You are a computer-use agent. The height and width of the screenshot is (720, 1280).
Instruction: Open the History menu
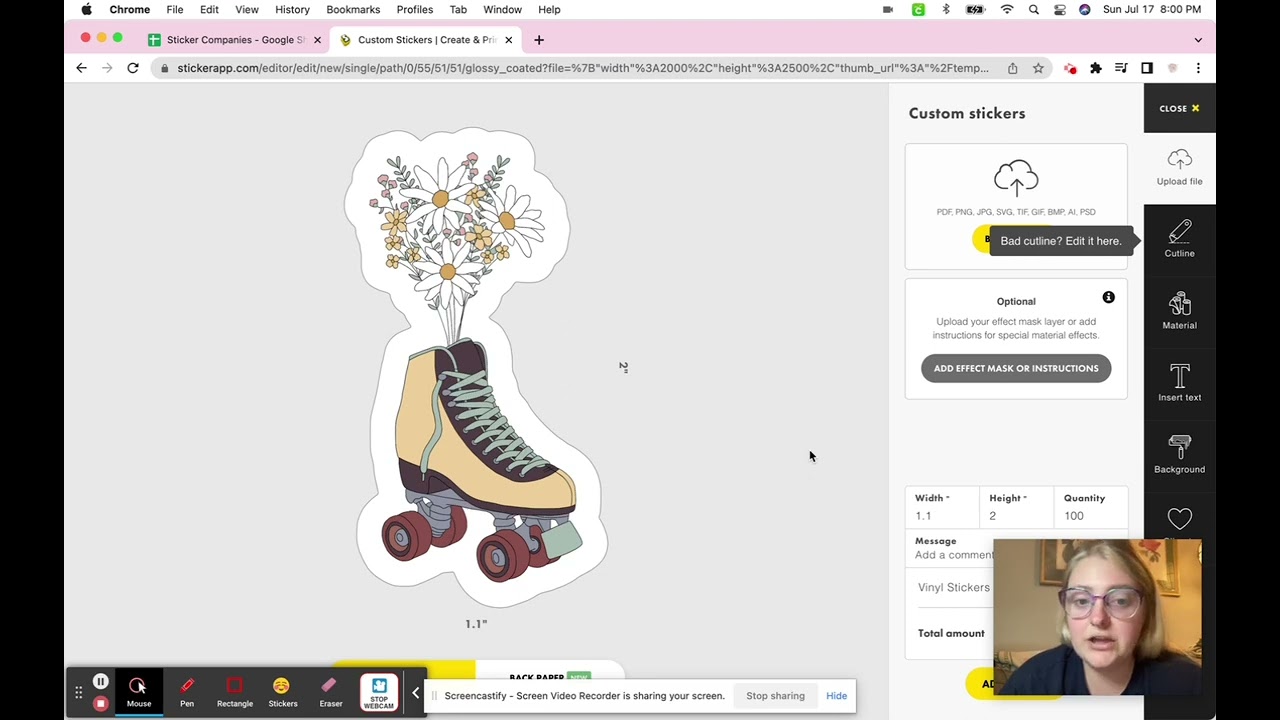[292, 9]
